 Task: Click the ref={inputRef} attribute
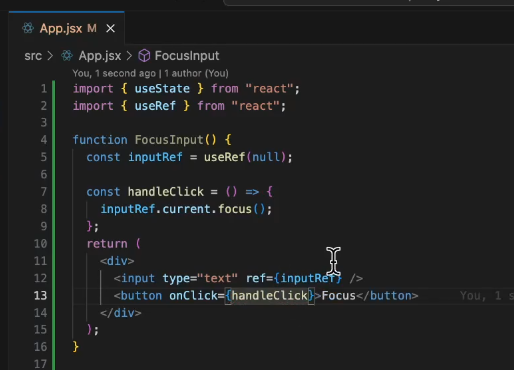(x=294, y=278)
